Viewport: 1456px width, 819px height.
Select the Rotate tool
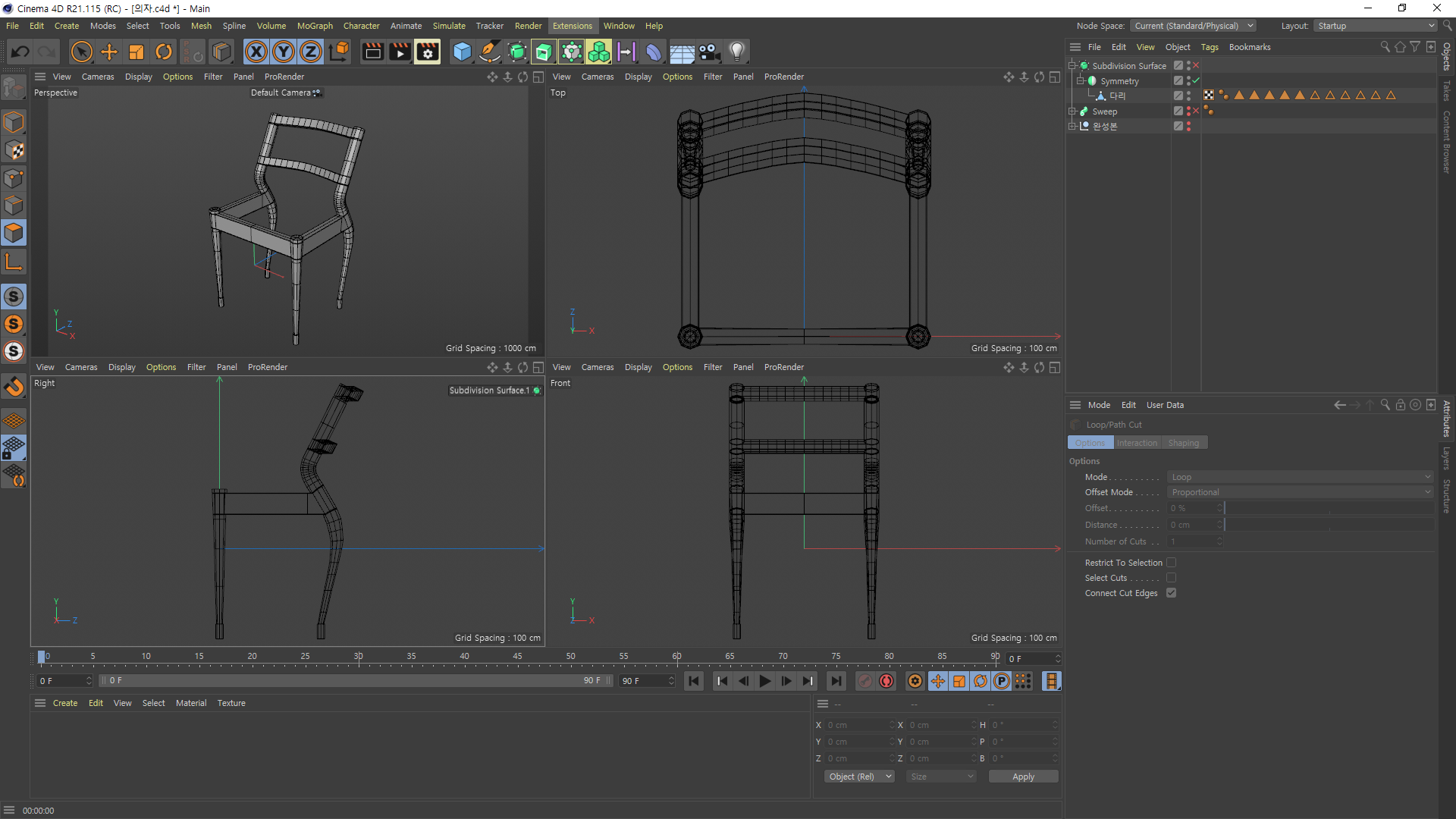point(164,52)
